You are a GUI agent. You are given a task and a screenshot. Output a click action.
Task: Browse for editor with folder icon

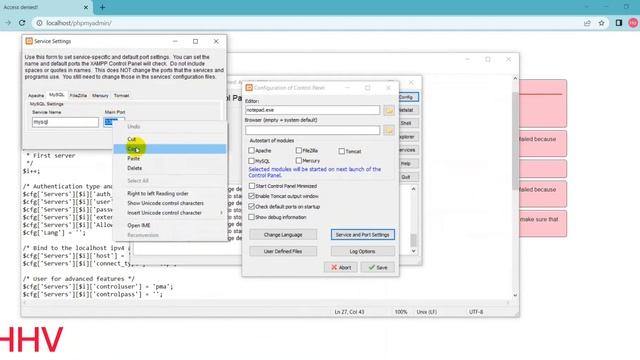tap(389, 110)
